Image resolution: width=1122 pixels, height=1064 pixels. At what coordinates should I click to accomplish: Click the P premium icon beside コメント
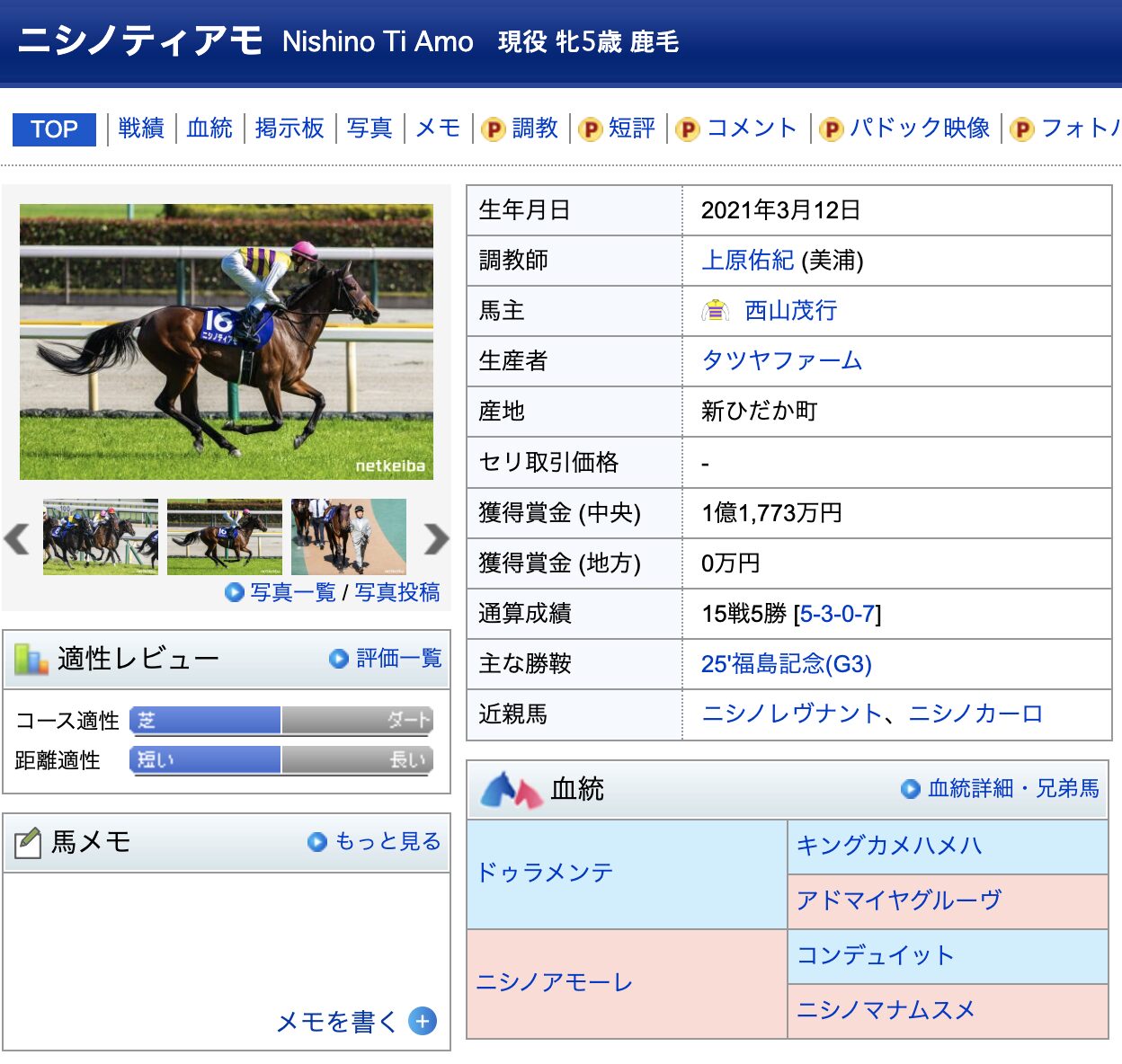[687, 129]
